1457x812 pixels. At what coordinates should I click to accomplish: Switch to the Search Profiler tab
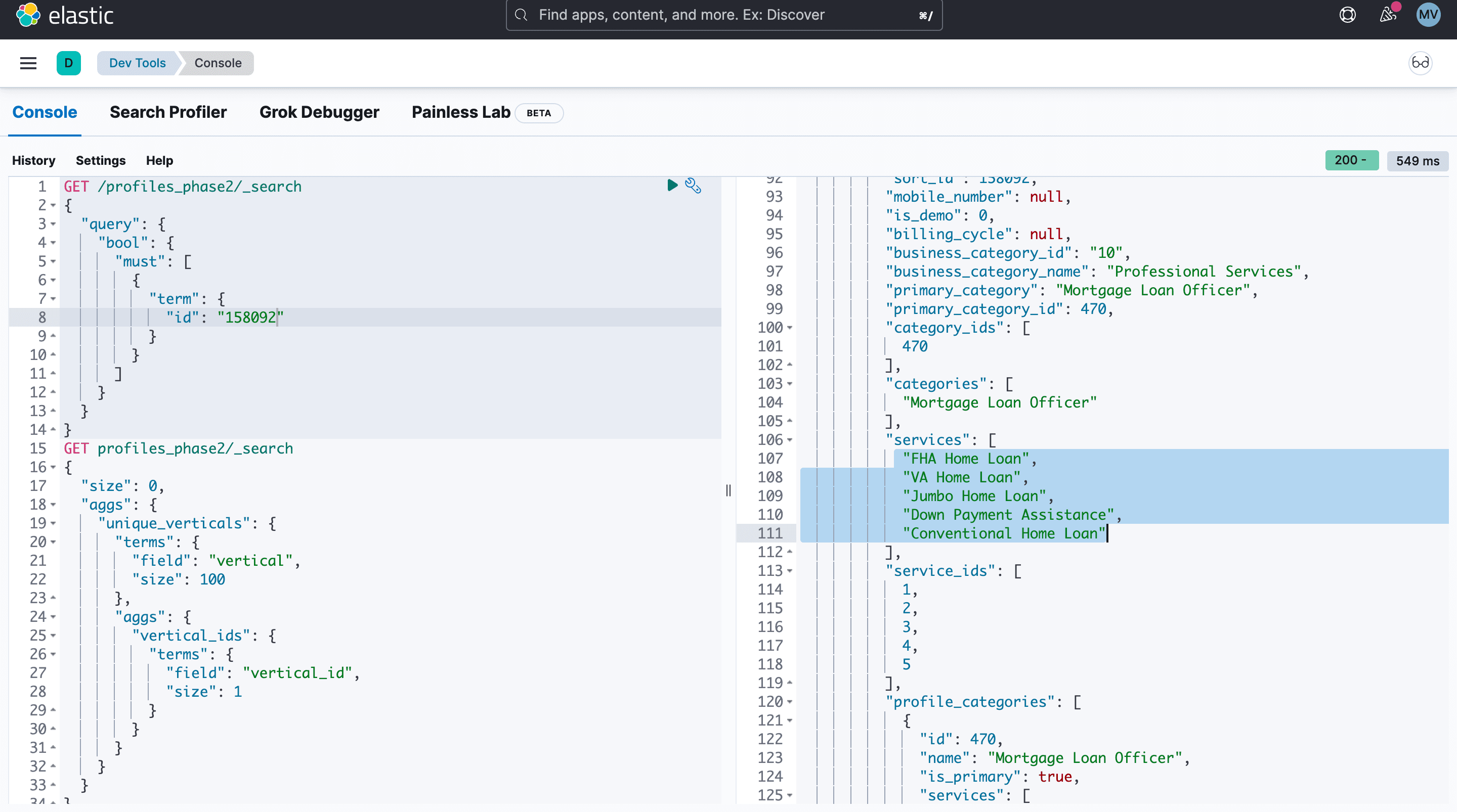[x=168, y=113]
